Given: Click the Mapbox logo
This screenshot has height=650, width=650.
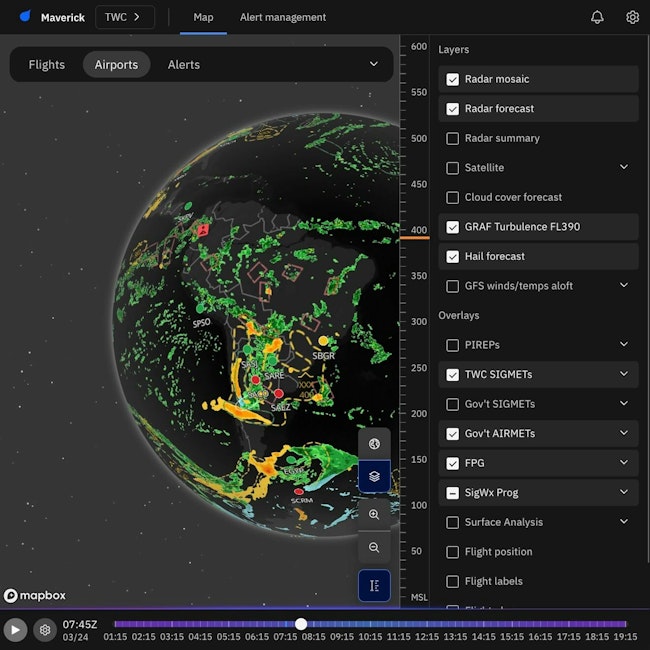Looking at the screenshot, I should coord(35,596).
